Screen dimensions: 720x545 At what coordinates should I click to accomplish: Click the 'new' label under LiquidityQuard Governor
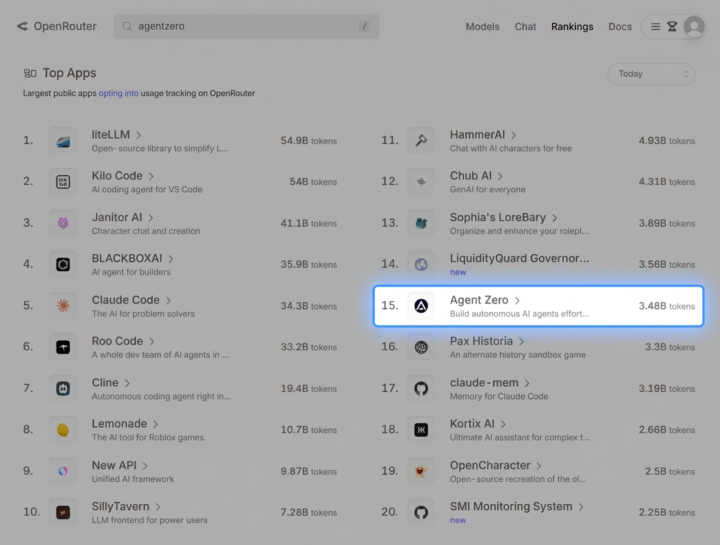[x=458, y=272]
